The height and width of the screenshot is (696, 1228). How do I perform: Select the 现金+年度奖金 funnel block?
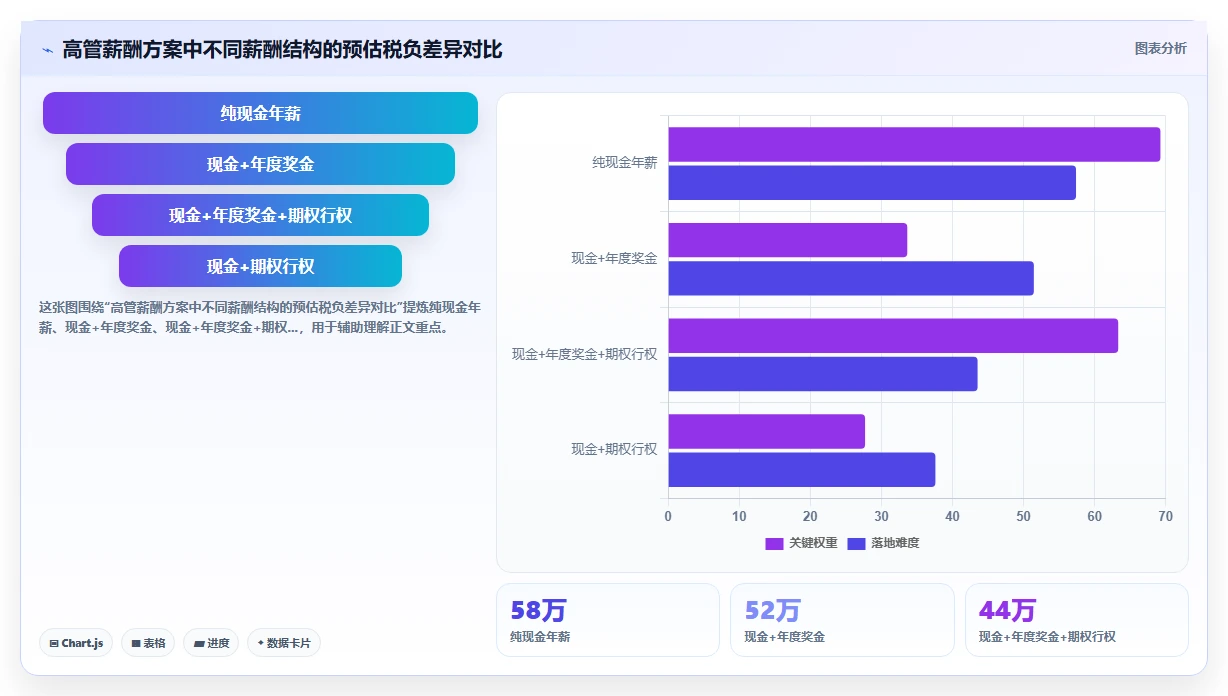[260, 164]
